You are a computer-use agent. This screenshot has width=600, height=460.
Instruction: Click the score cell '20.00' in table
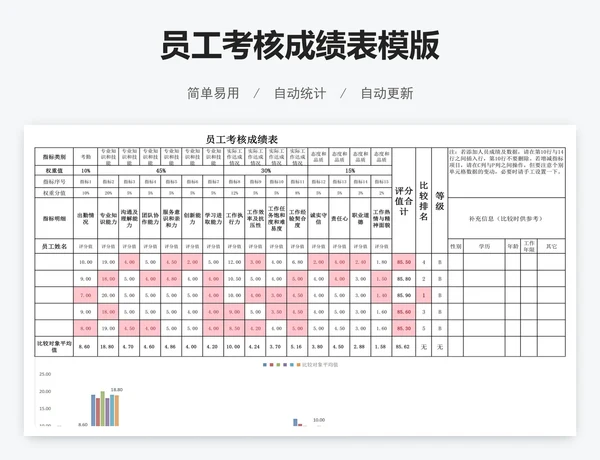[108, 295]
